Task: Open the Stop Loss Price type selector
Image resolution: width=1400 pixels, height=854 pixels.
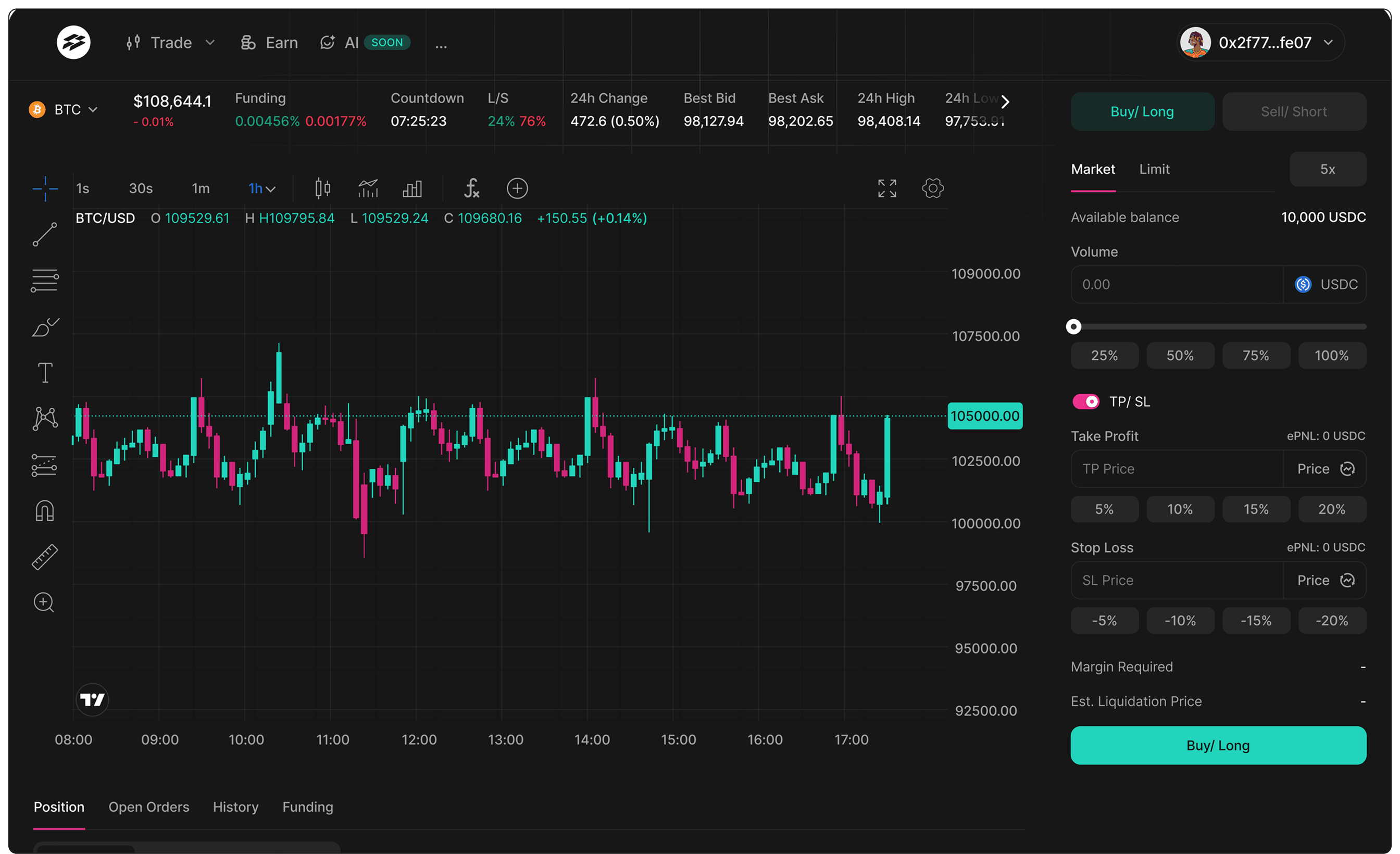Action: pos(1324,580)
